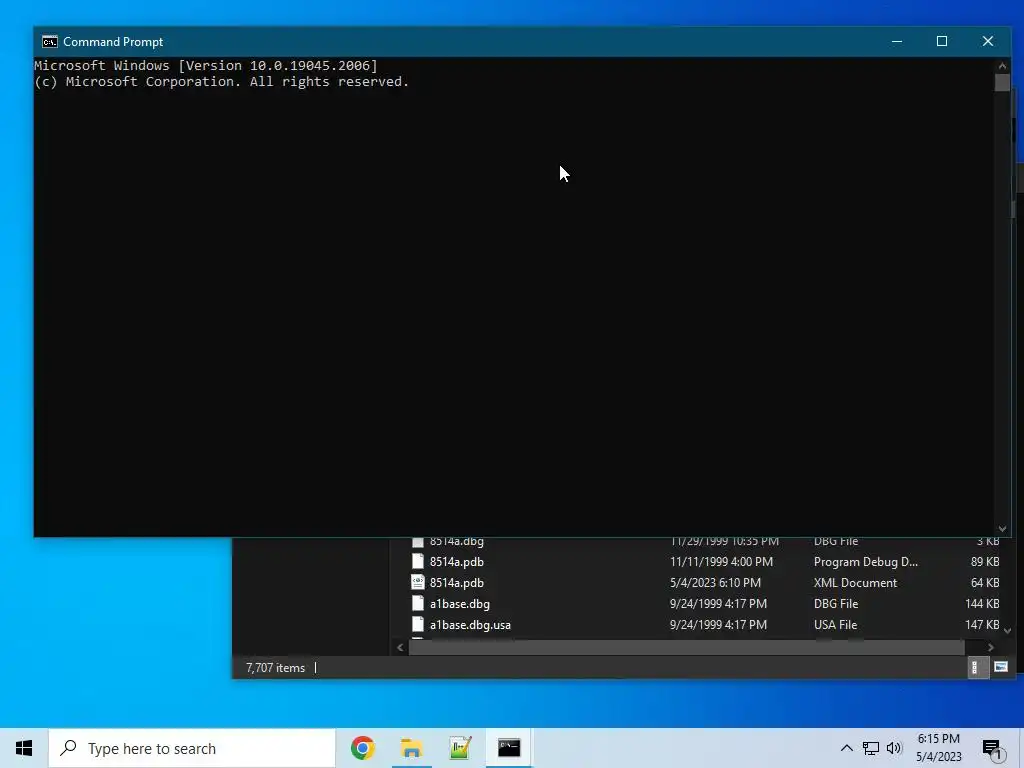
Task: Click the 8514a.pdb XML document file icon
Action: [x=418, y=583]
